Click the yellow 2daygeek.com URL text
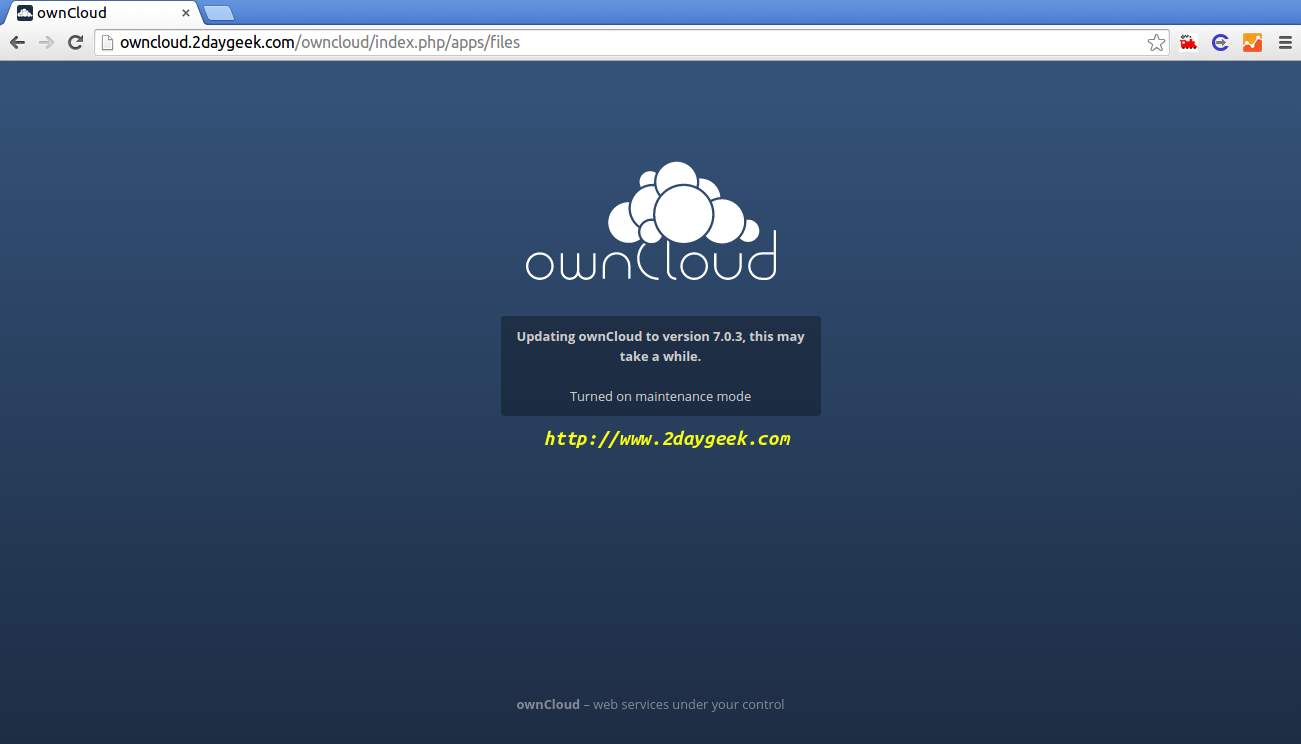This screenshot has width=1301, height=744. tap(667, 438)
